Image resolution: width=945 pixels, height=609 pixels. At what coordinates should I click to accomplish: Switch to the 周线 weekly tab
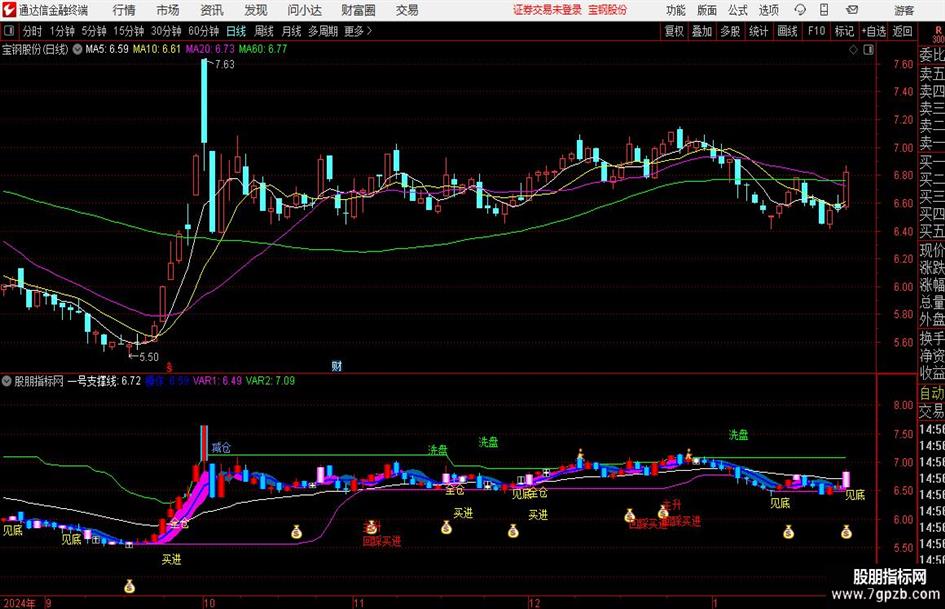click(x=263, y=31)
